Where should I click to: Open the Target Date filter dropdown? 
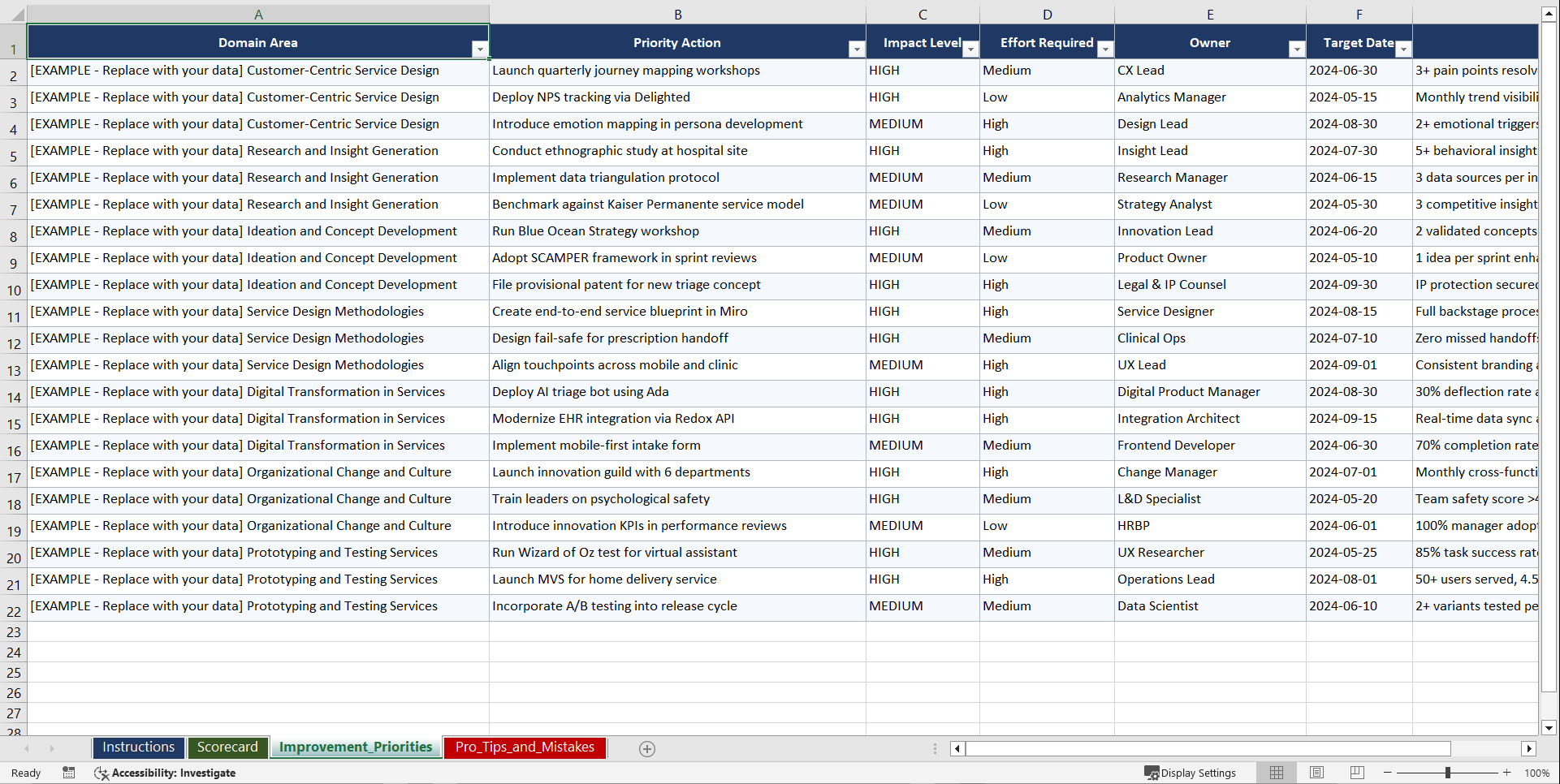1404,50
